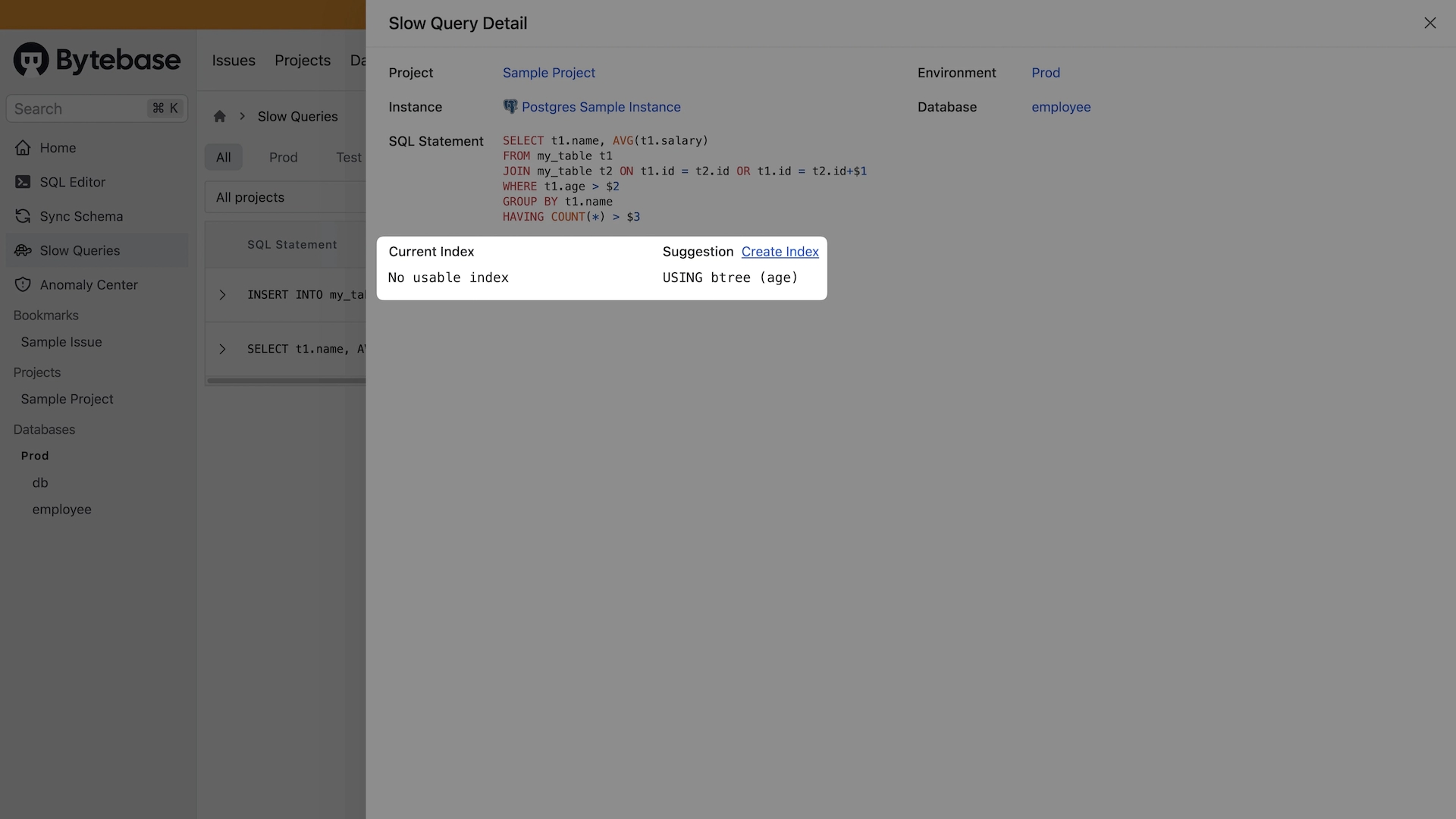Click the Sync Schema icon

click(23, 216)
